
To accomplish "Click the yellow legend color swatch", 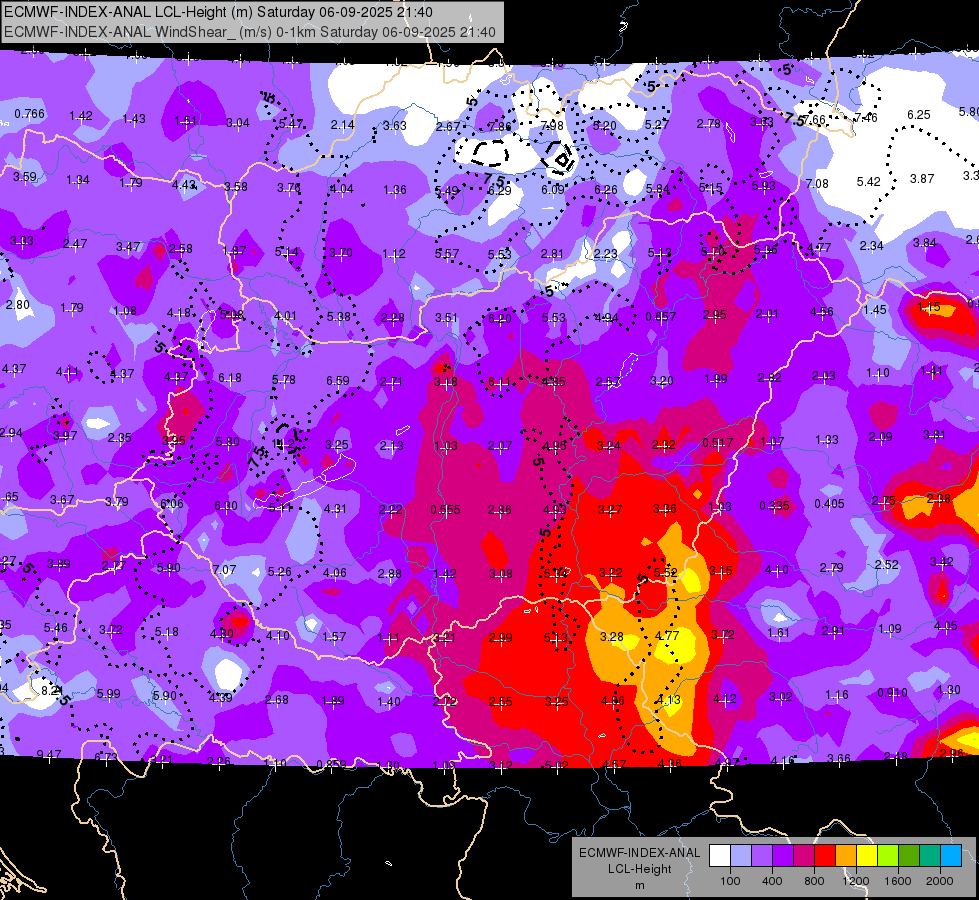I will coord(867,856).
